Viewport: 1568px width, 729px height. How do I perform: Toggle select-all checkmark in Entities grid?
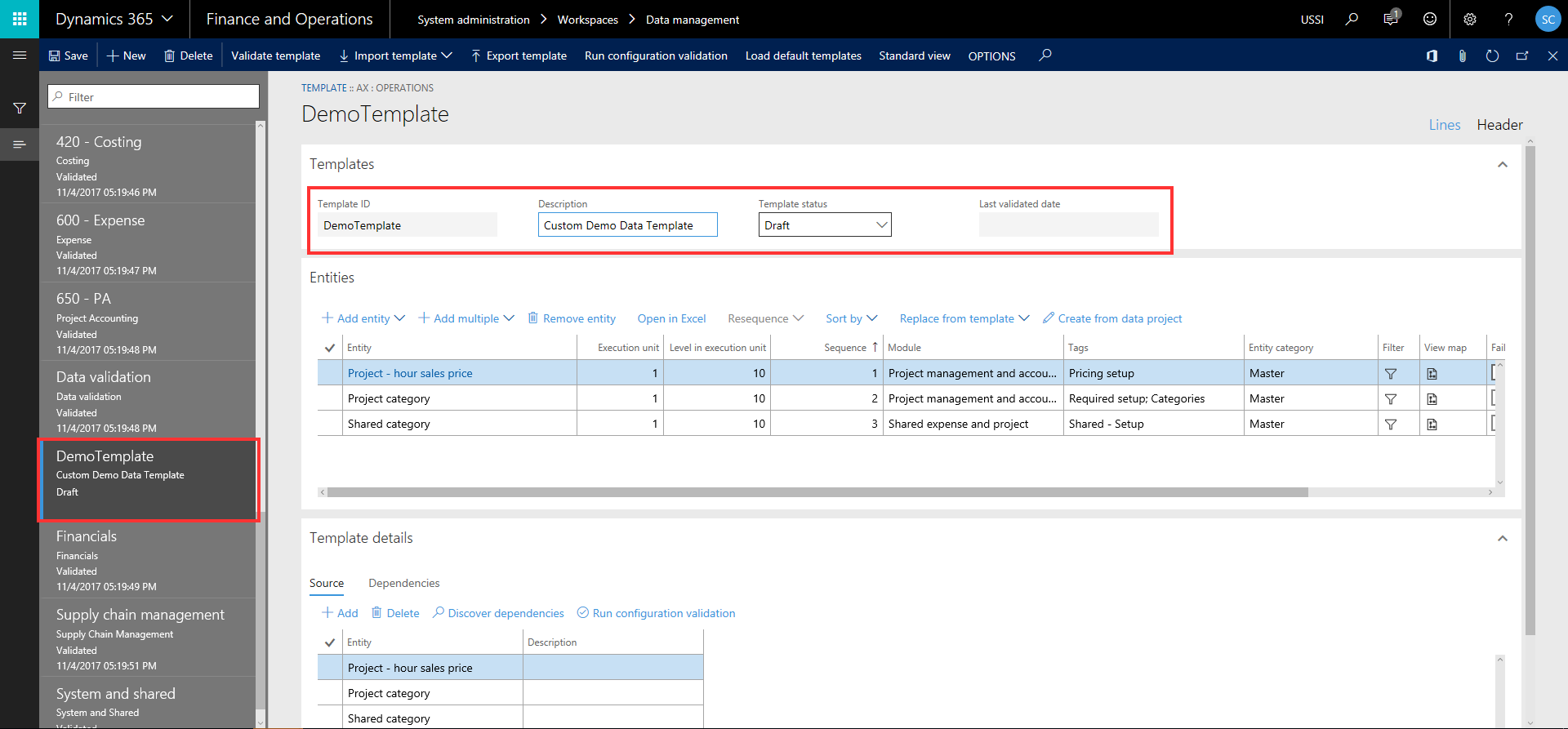[x=330, y=348]
